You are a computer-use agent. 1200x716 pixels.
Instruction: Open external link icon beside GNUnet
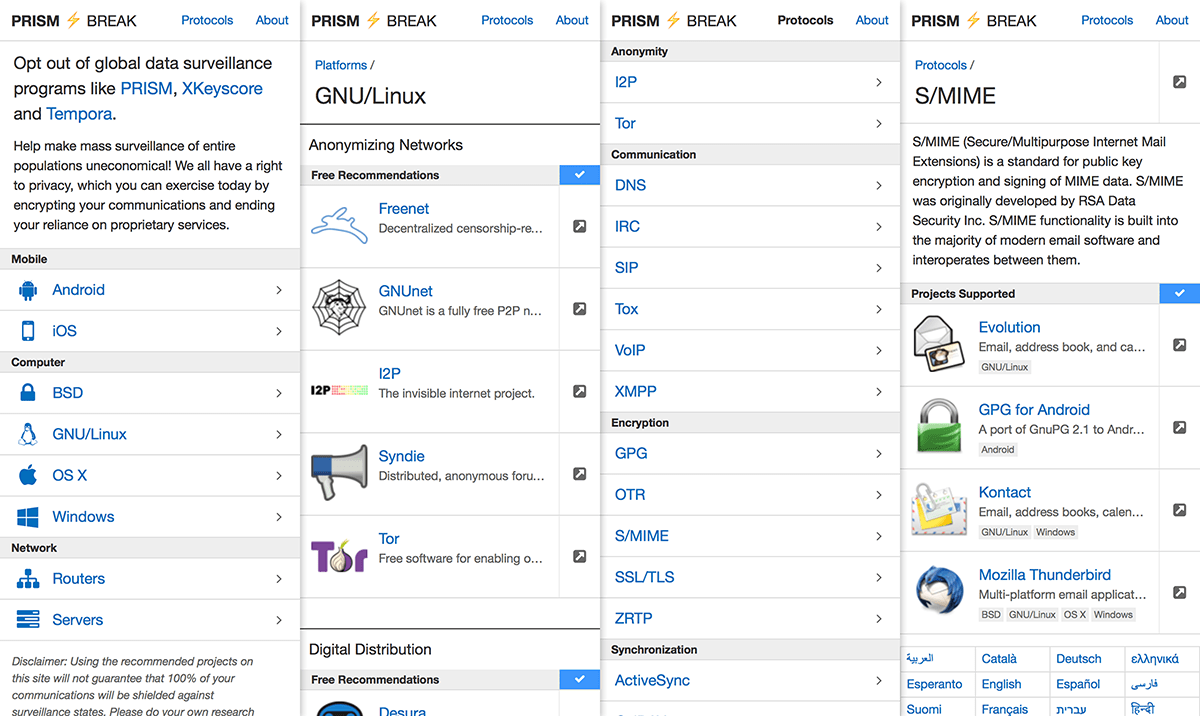tap(580, 309)
